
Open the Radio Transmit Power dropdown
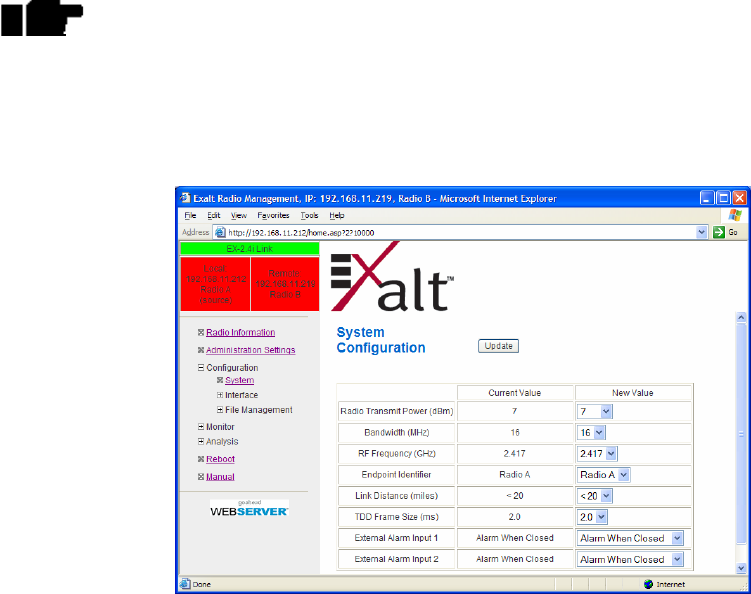tap(594, 411)
